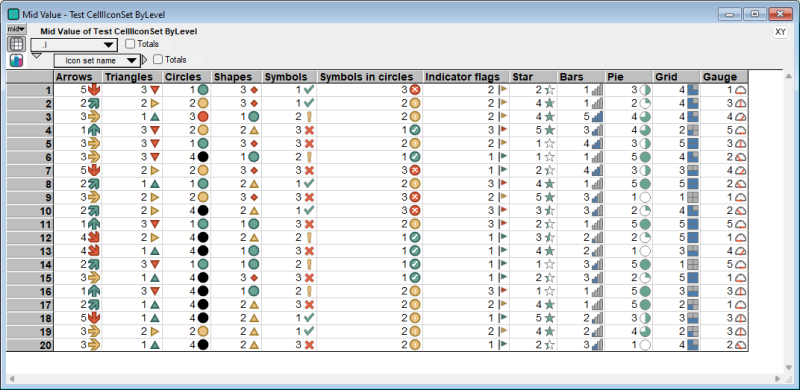Click the horizontal scrollbar right arrow
Screen dimensions: 800x390
[x=778, y=379]
